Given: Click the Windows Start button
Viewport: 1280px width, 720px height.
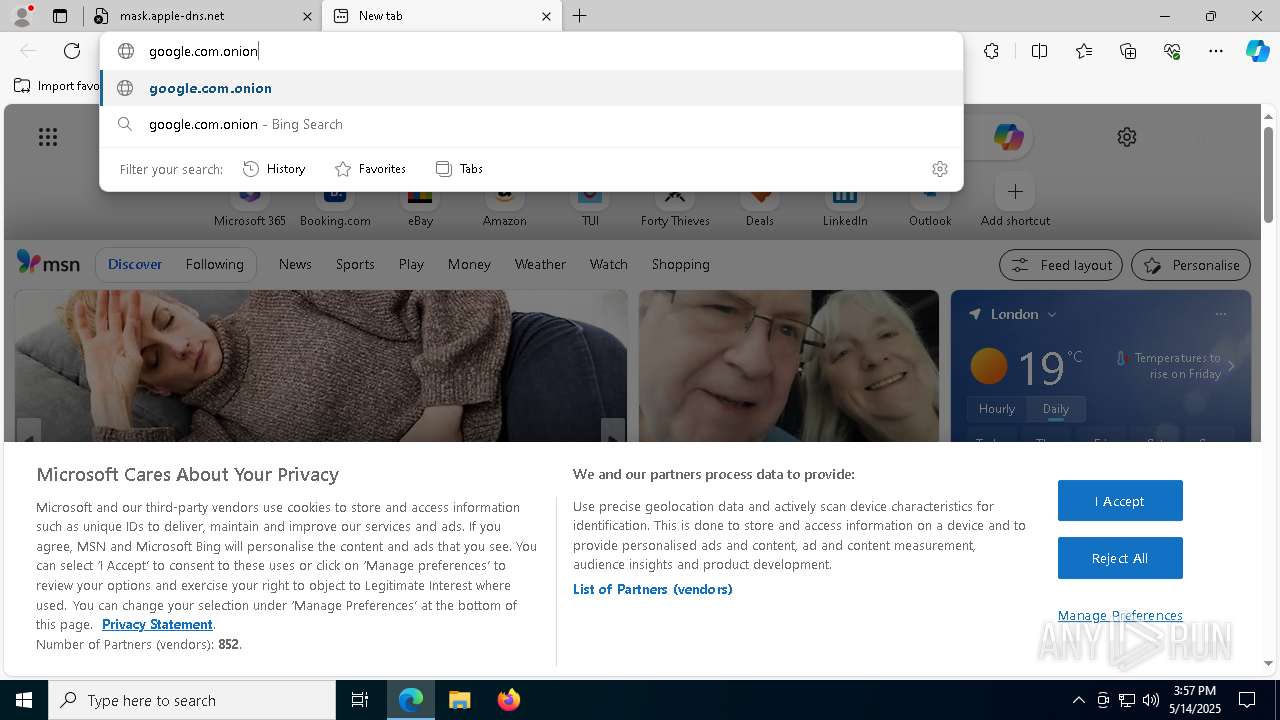Looking at the screenshot, I should (24, 700).
